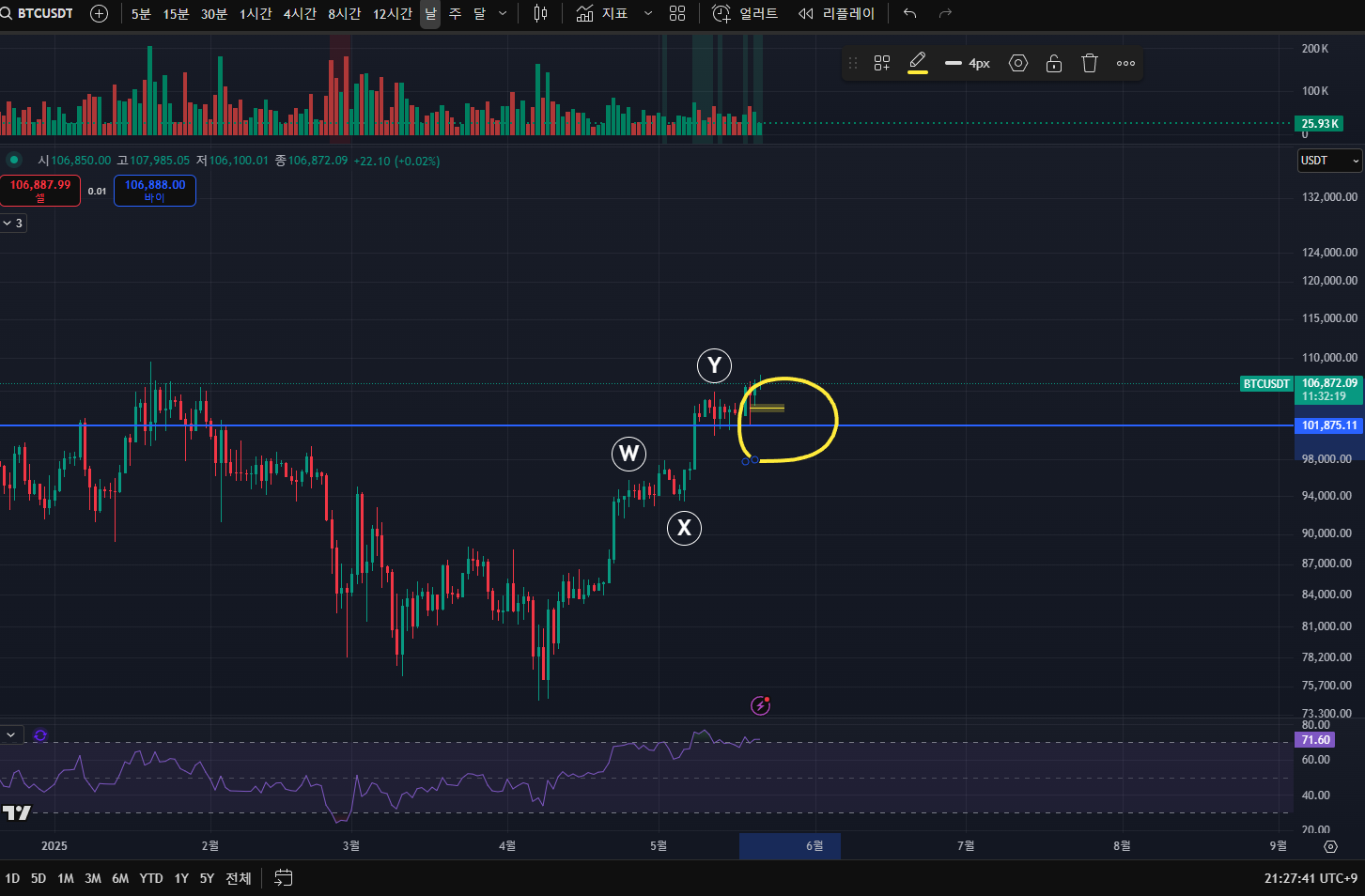The height and width of the screenshot is (896, 1365).
Task: Set range to 1M
Action: (x=66, y=878)
